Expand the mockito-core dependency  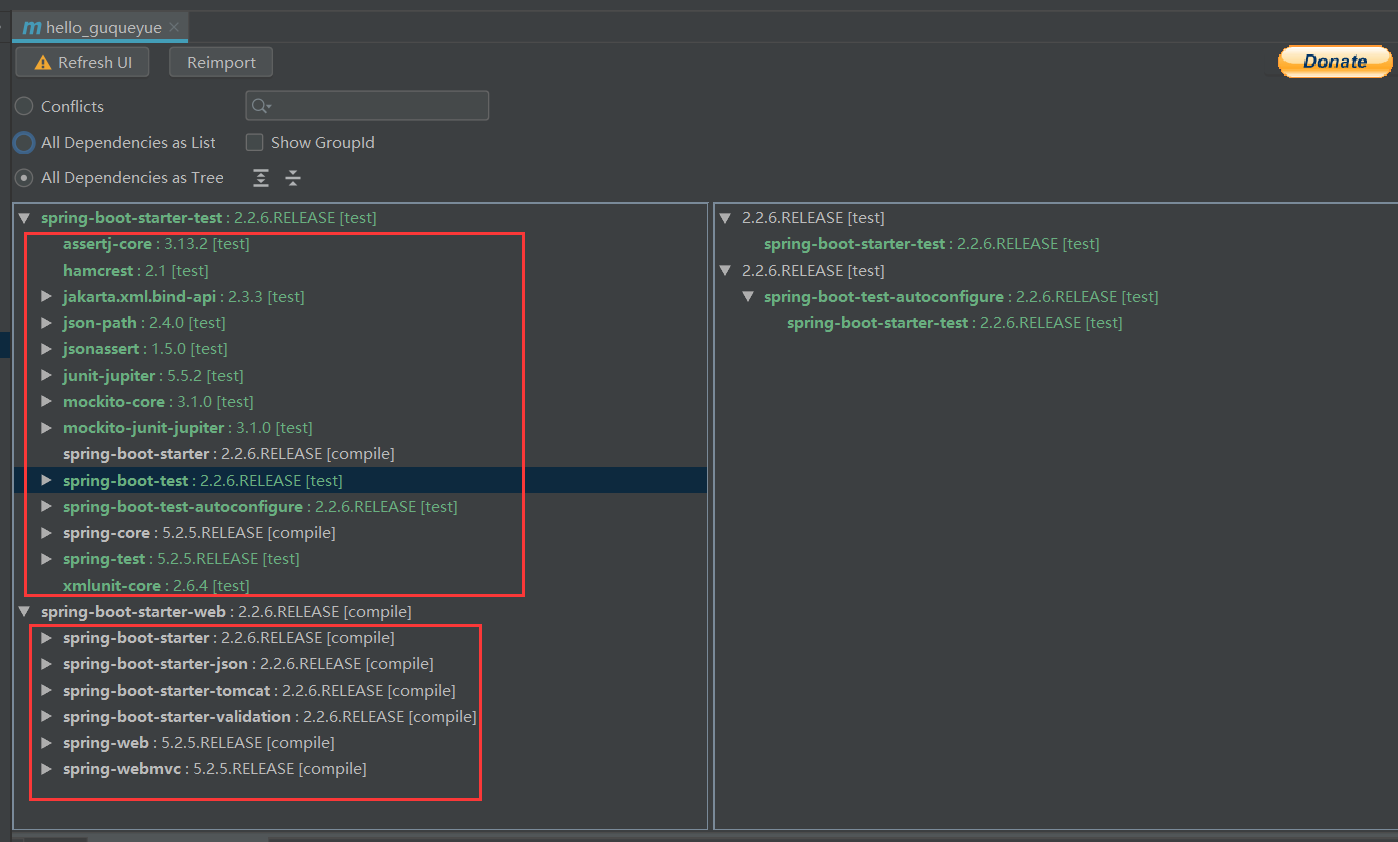[x=45, y=401]
